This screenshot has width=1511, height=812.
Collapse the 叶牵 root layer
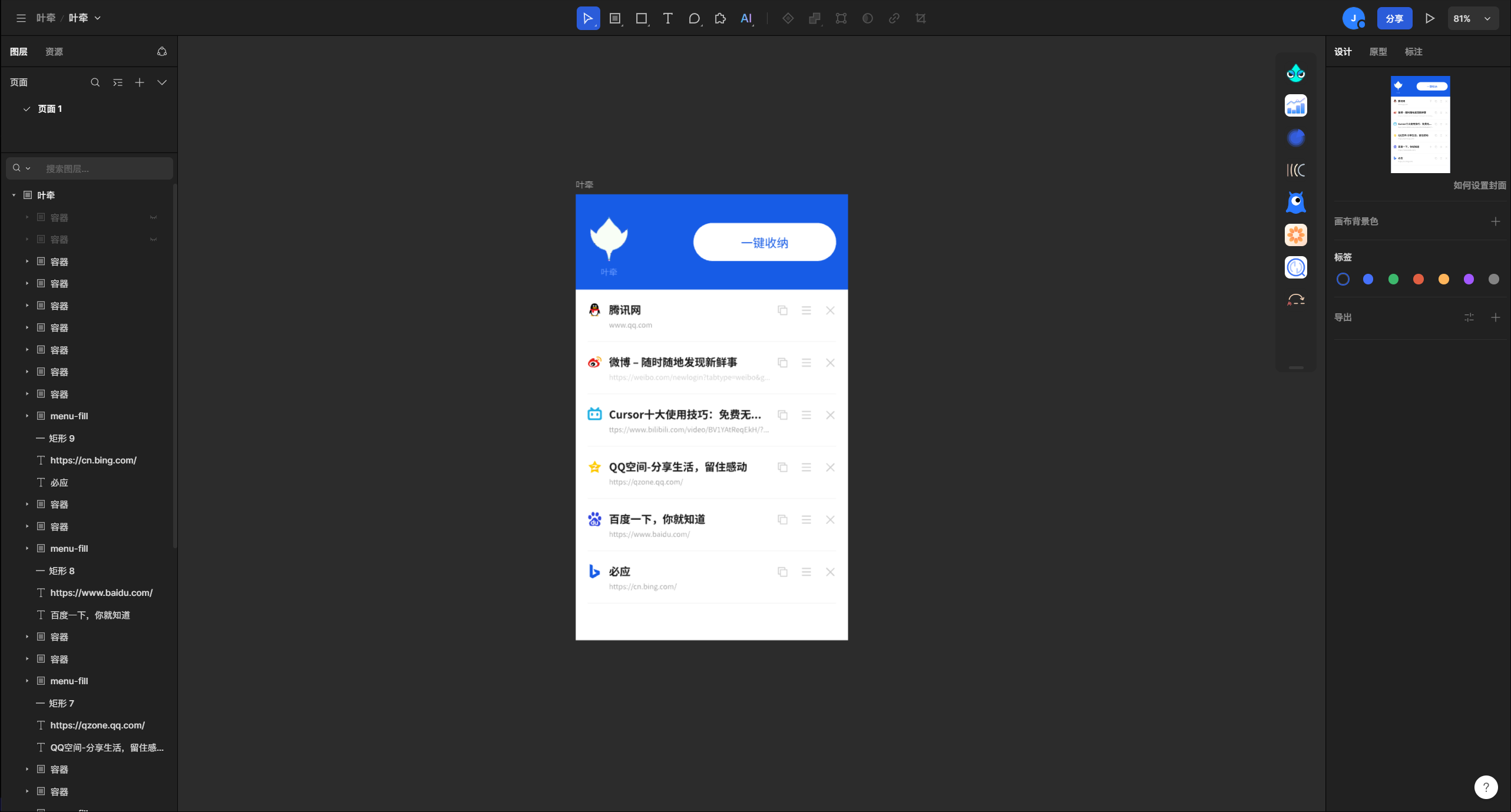(14, 195)
